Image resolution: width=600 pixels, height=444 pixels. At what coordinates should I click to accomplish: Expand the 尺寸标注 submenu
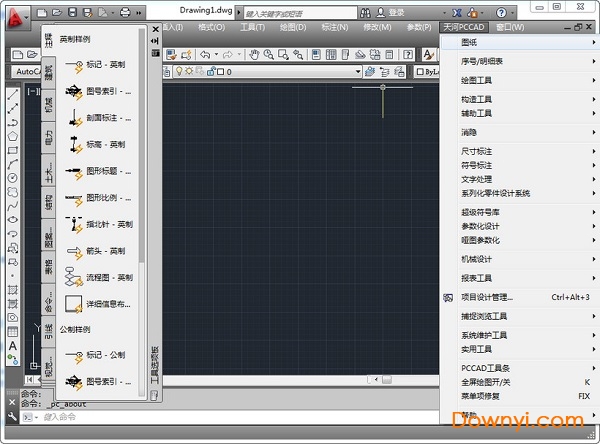point(519,152)
